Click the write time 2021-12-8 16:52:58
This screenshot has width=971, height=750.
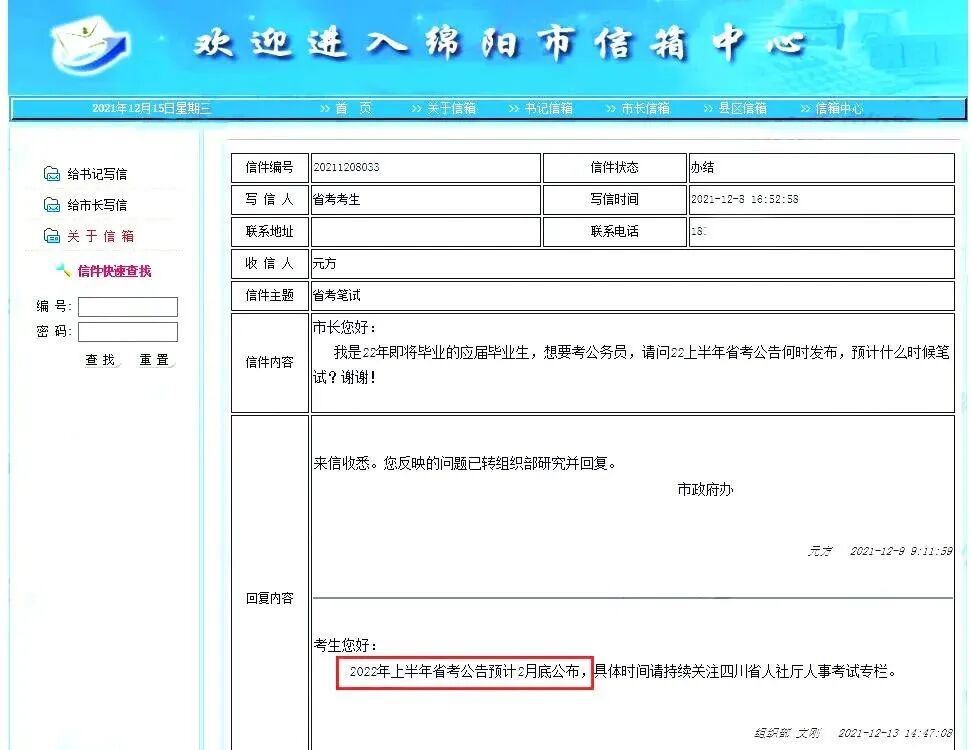(744, 199)
